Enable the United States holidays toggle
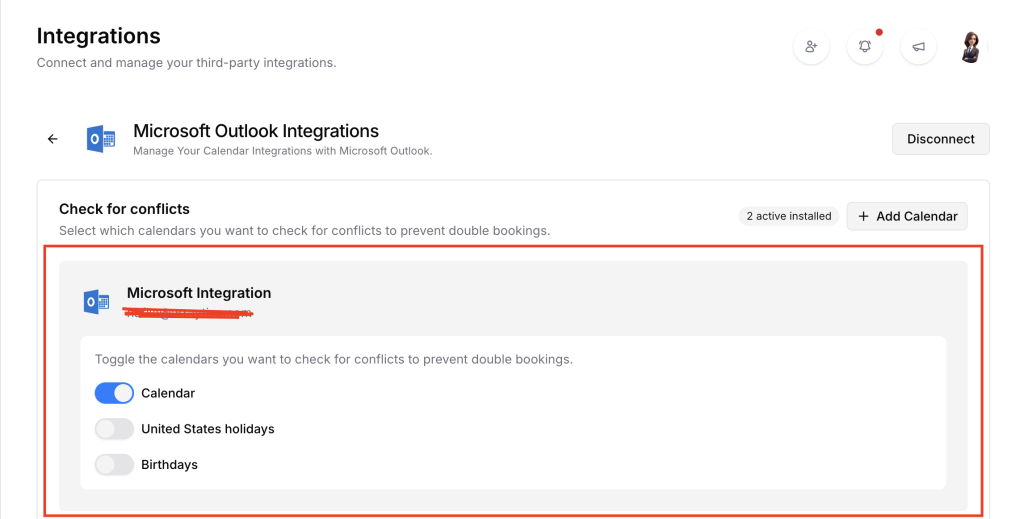The width and height of the screenshot is (1024, 519). [114, 429]
